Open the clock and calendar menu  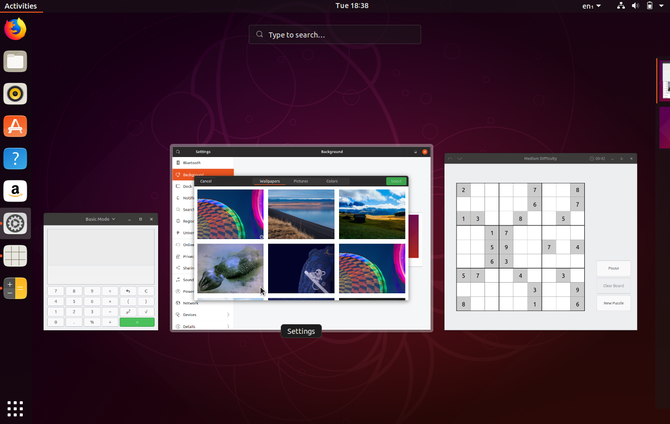click(x=352, y=6)
